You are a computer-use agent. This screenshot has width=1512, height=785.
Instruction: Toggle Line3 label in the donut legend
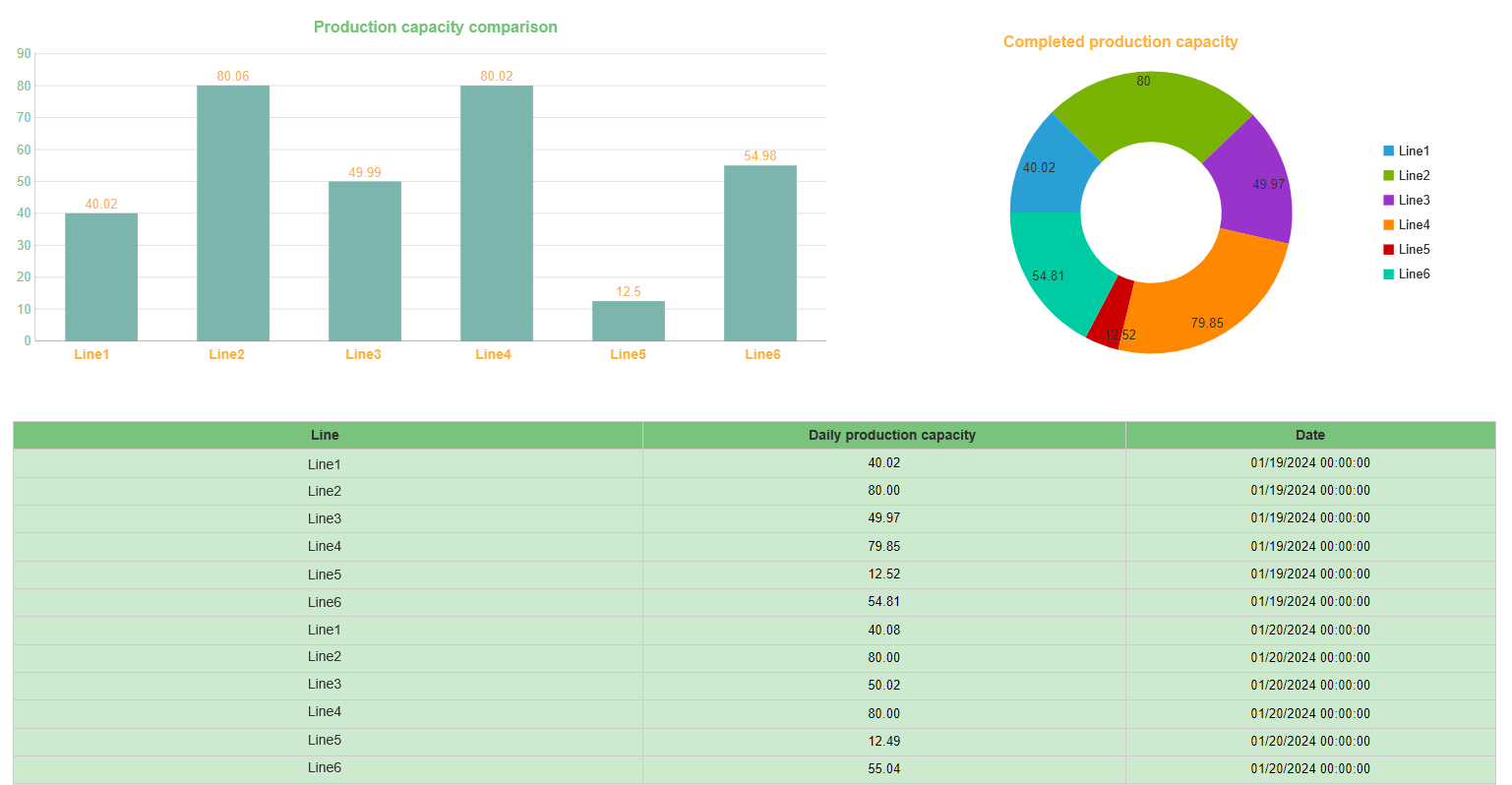pos(1414,201)
